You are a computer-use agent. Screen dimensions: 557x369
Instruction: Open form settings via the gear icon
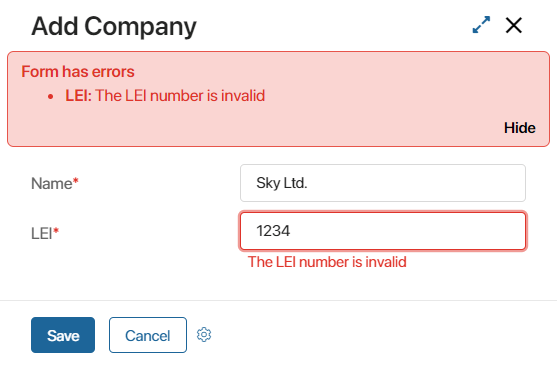[204, 335]
